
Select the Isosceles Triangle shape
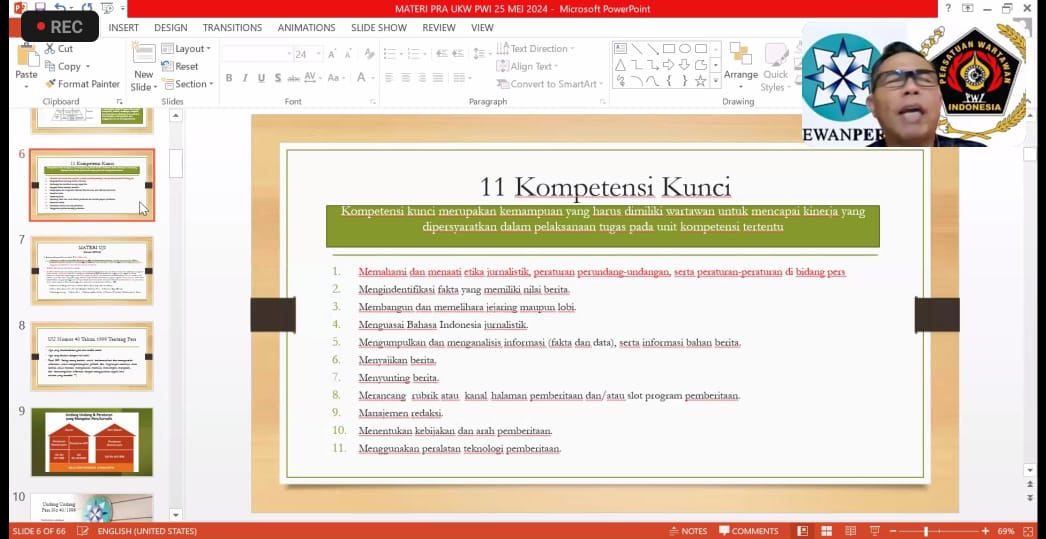point(620,65)
